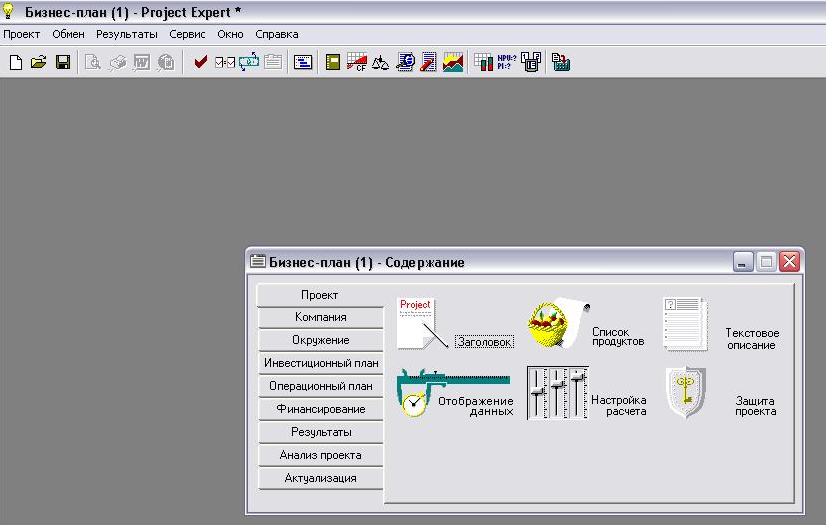Click the greyed clipboard toolbar icon

coord(273,62)
